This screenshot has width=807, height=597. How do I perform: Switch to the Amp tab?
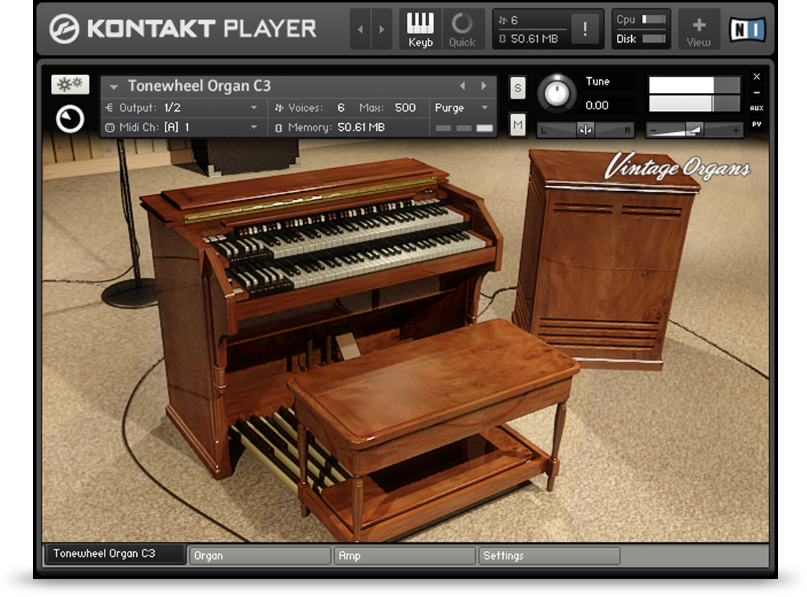pyautogui.click(x=405, y=556)
